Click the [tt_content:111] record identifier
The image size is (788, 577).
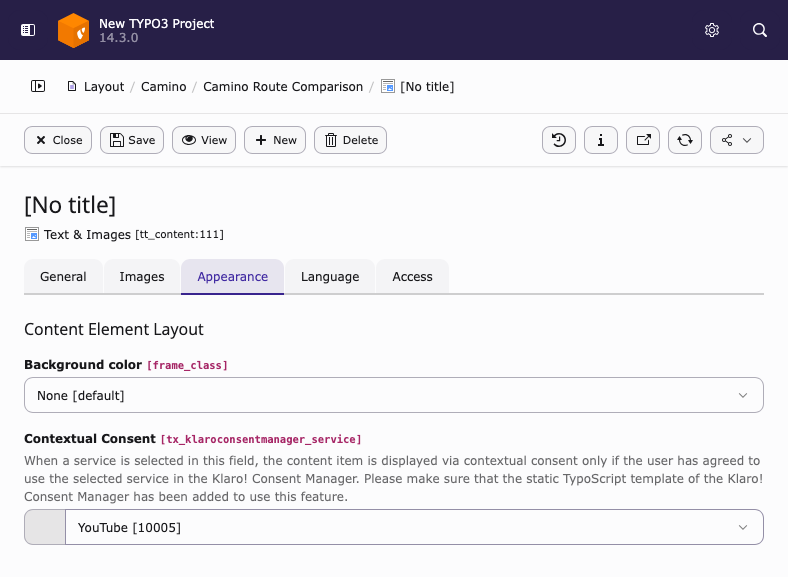click(179, 234)
